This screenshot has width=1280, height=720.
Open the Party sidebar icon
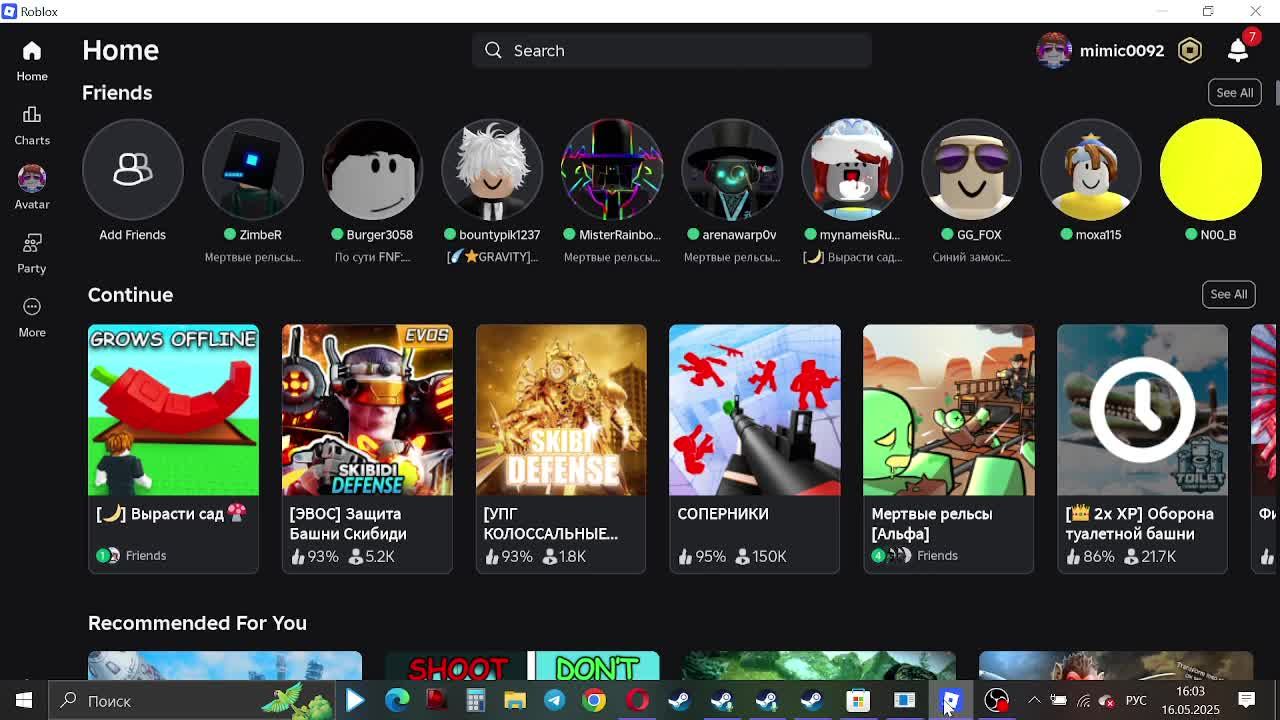coord(32,243)
